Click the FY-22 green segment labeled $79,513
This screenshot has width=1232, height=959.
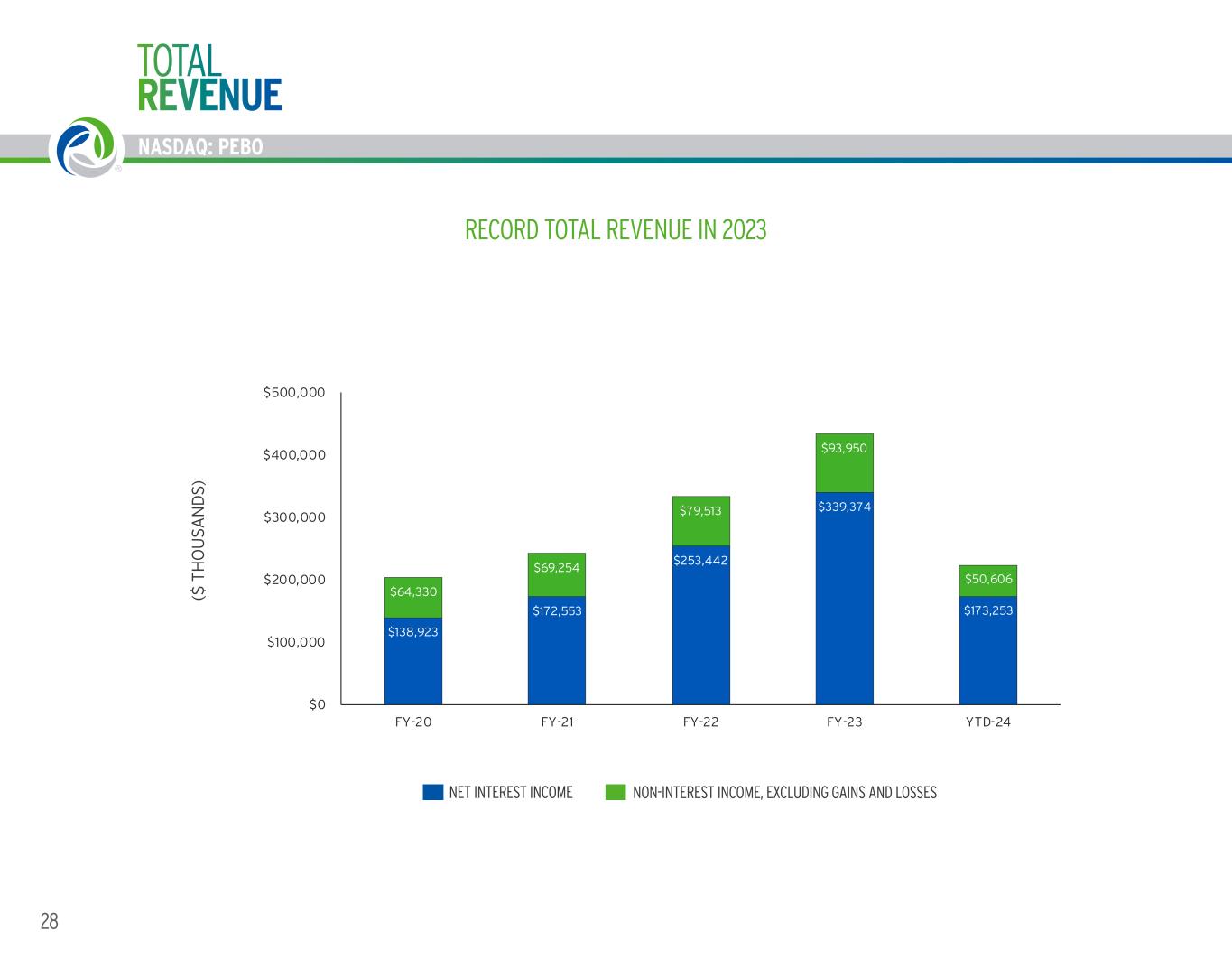[700, 521]
